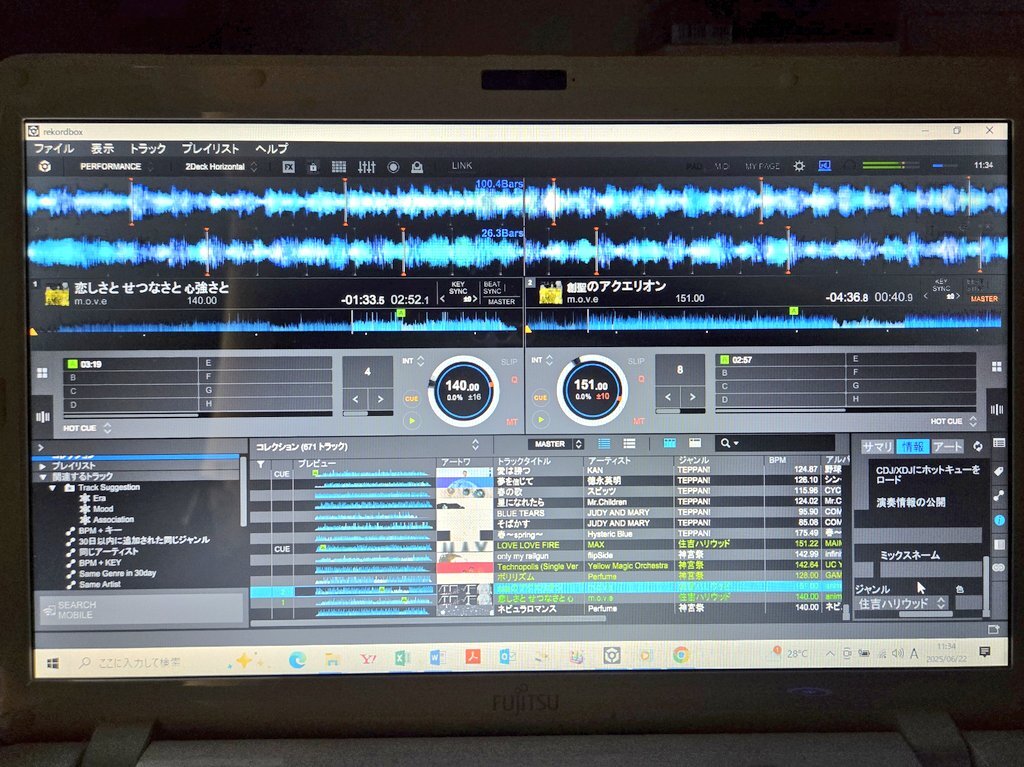1024x767 pixels.
Task: Open the FX panel from the toolbar
Action: tap(289, 167)
